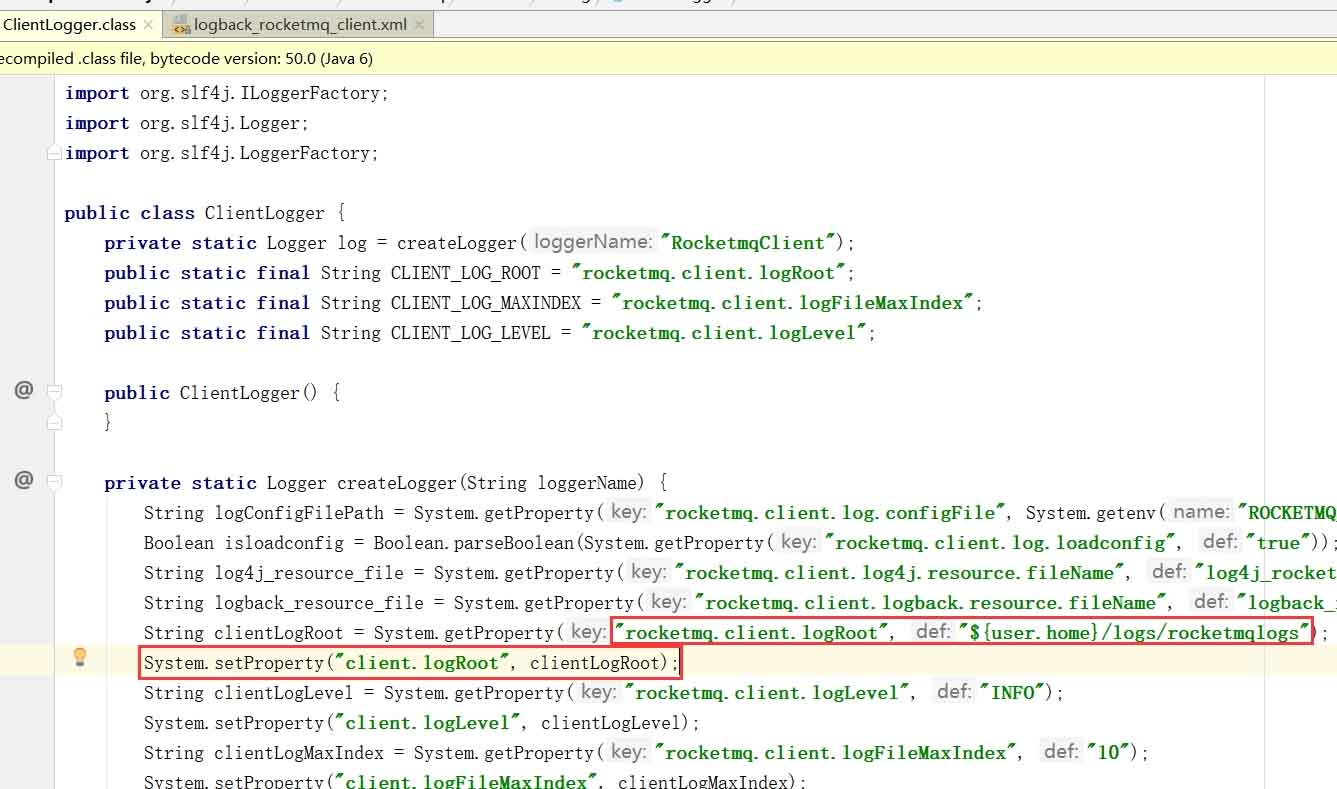Click the "key:" hint before rocketmq.client.logLevel

(x=598, y=692)
